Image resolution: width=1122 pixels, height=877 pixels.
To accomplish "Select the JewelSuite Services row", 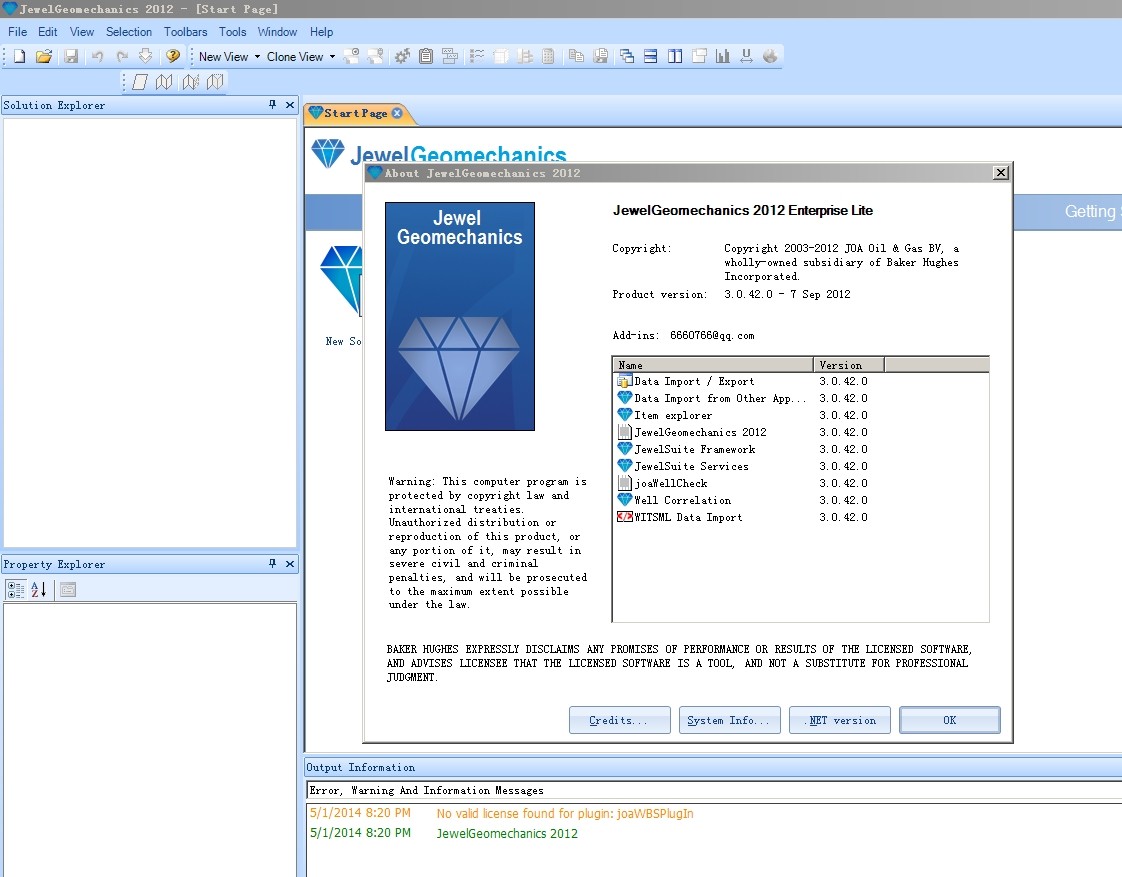I will tap(801, 466).
